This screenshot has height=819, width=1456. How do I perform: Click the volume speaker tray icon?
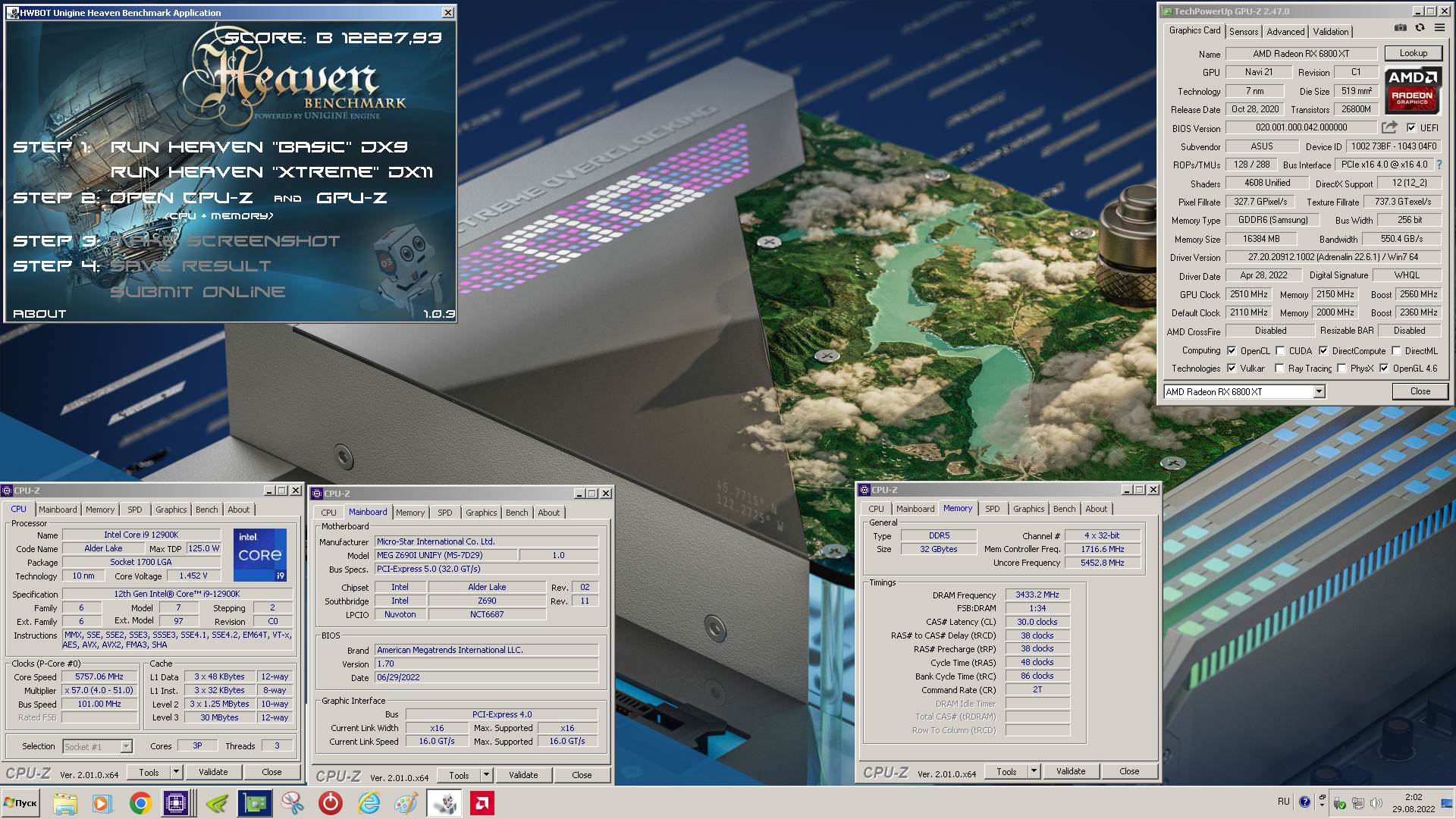coord(1376,802)
